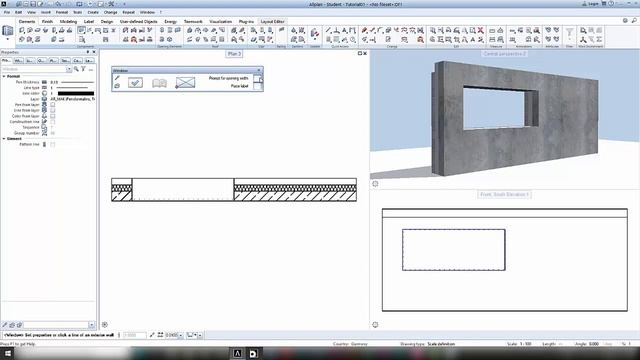Click the filter funnel icon in Properties palette

[83, 69]
